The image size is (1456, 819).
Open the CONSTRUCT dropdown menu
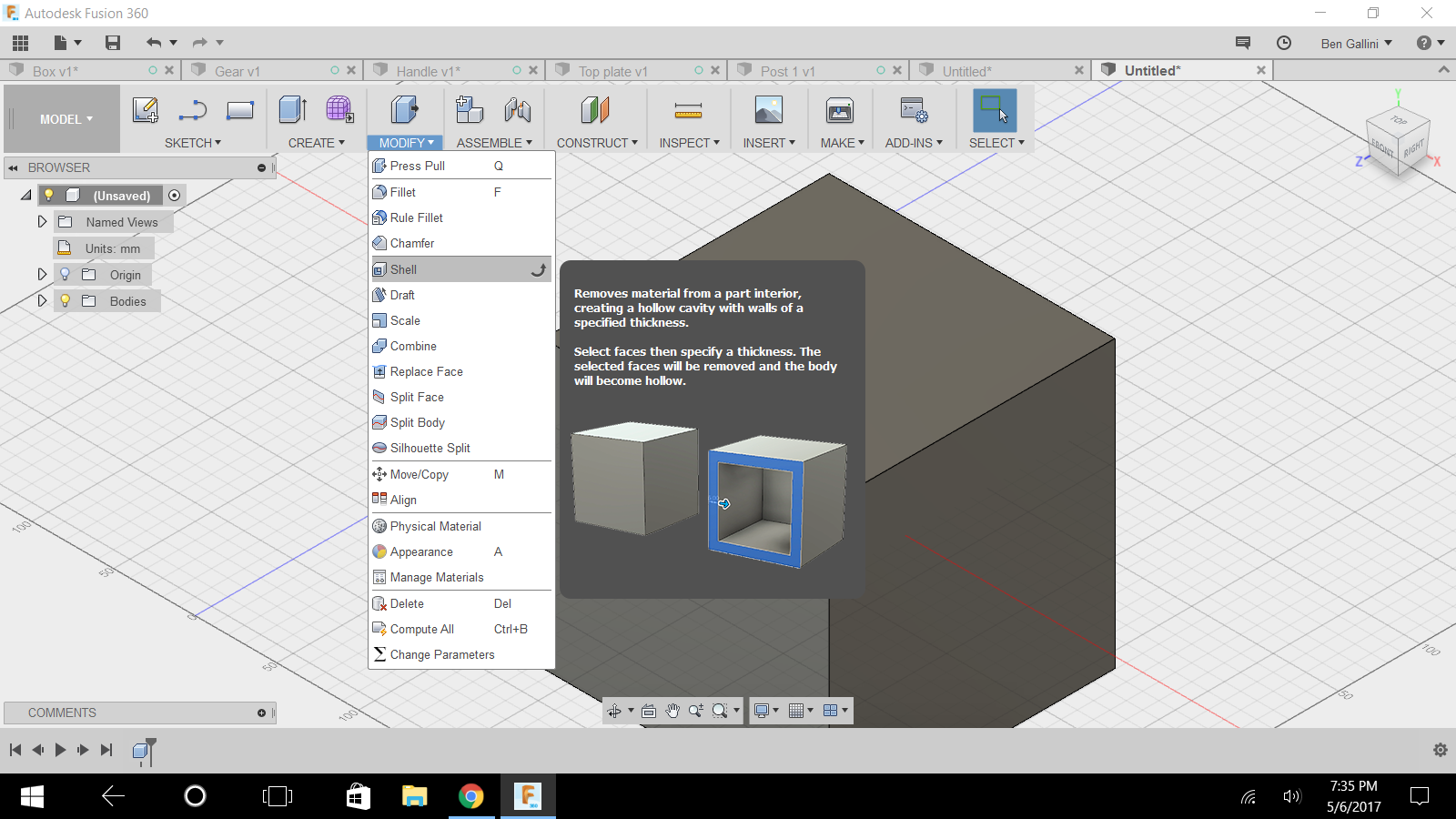tap(597, 143)
